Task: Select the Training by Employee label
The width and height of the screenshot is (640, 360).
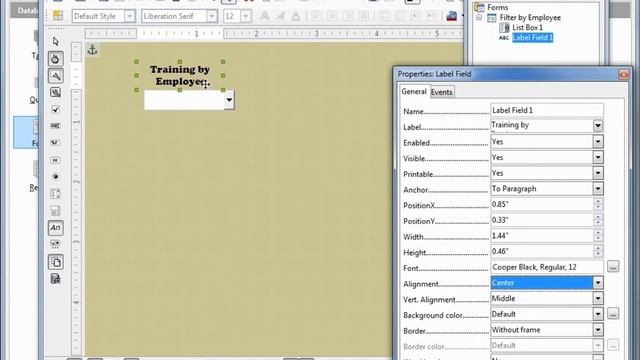Action: (x=180, y=76)
